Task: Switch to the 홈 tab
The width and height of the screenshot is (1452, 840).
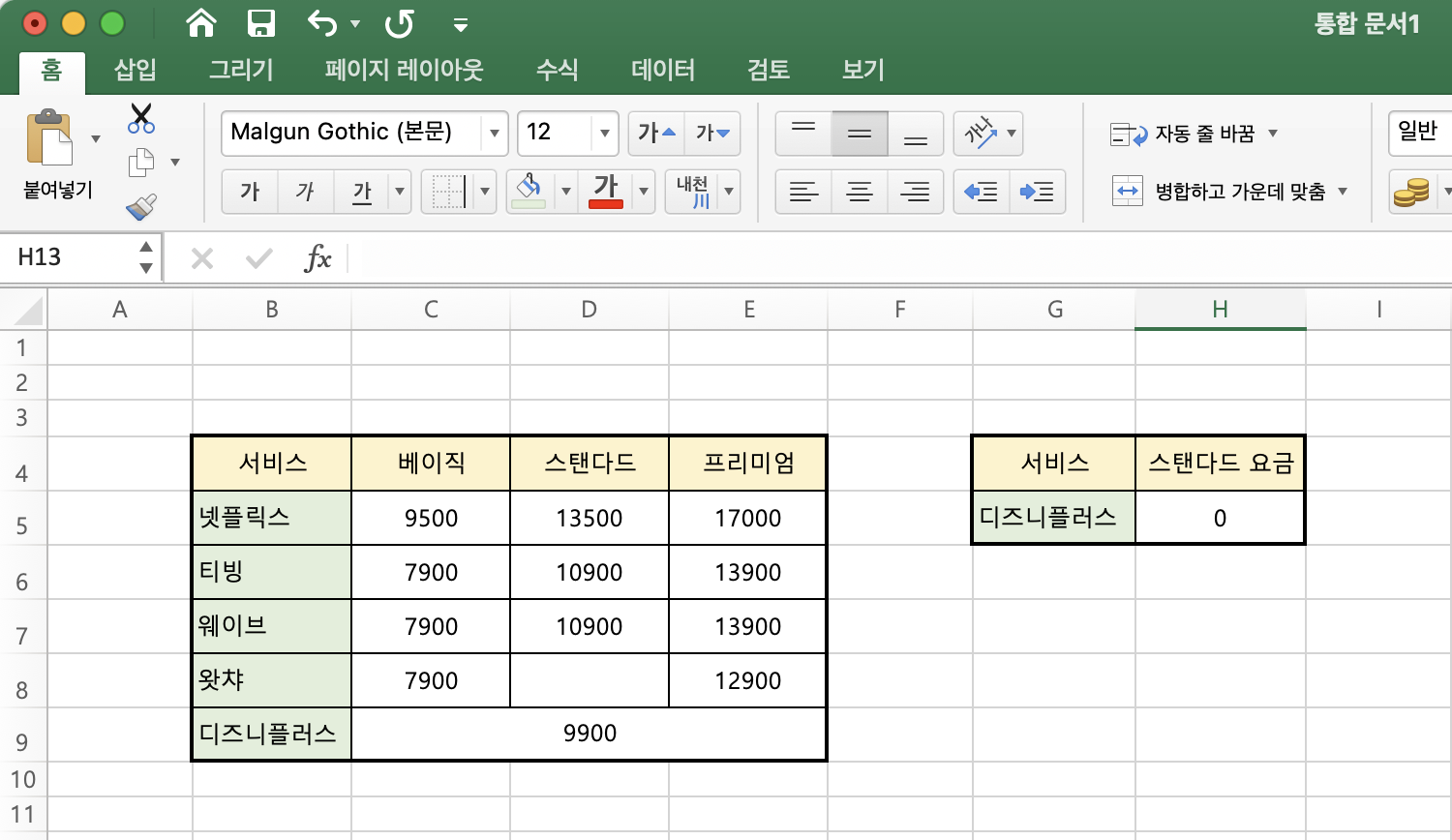Action: click(x=51, y=71)
